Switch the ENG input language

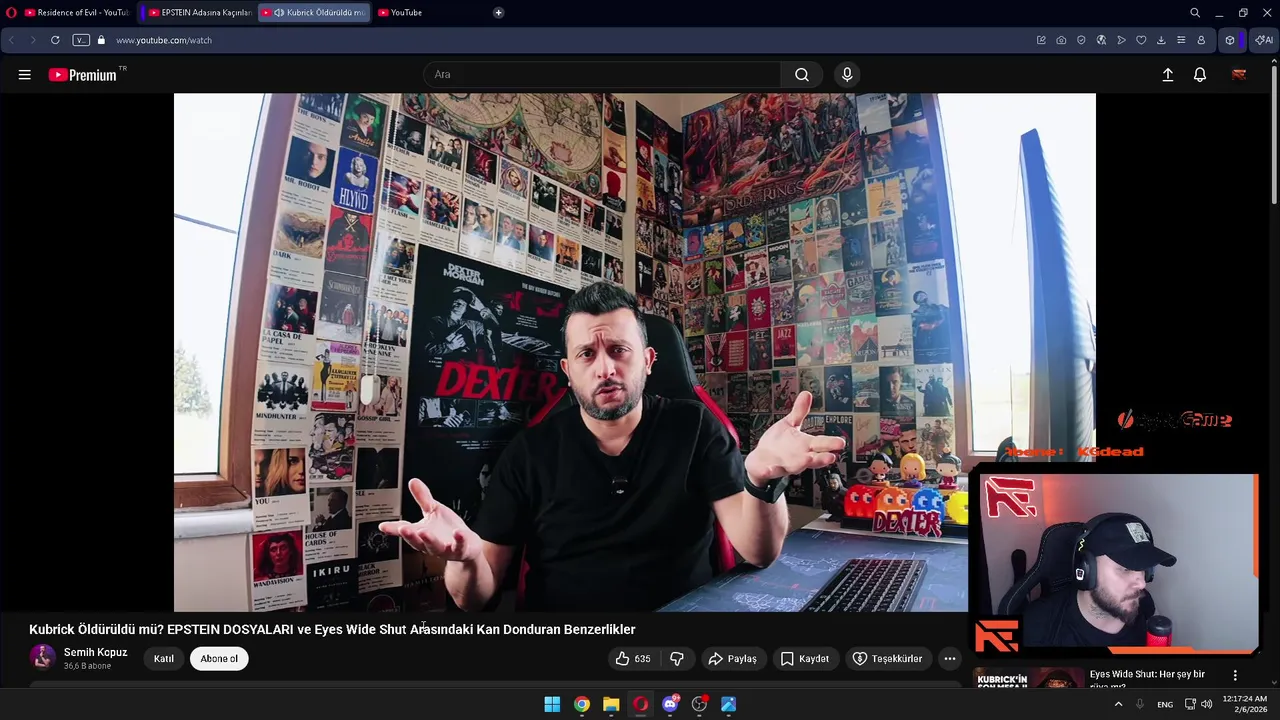tap(1165, 704)
